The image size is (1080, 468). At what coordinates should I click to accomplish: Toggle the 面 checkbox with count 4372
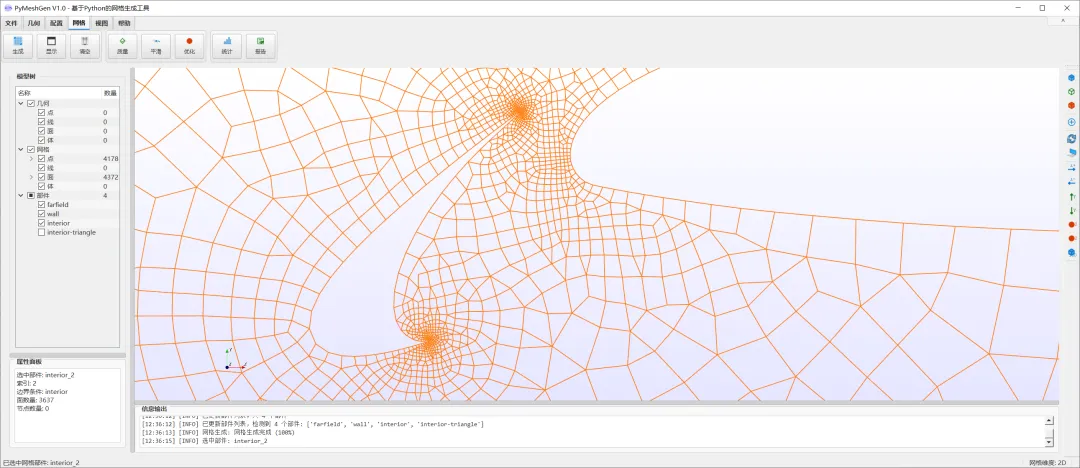pyautogui.click(x=41, y=177)
